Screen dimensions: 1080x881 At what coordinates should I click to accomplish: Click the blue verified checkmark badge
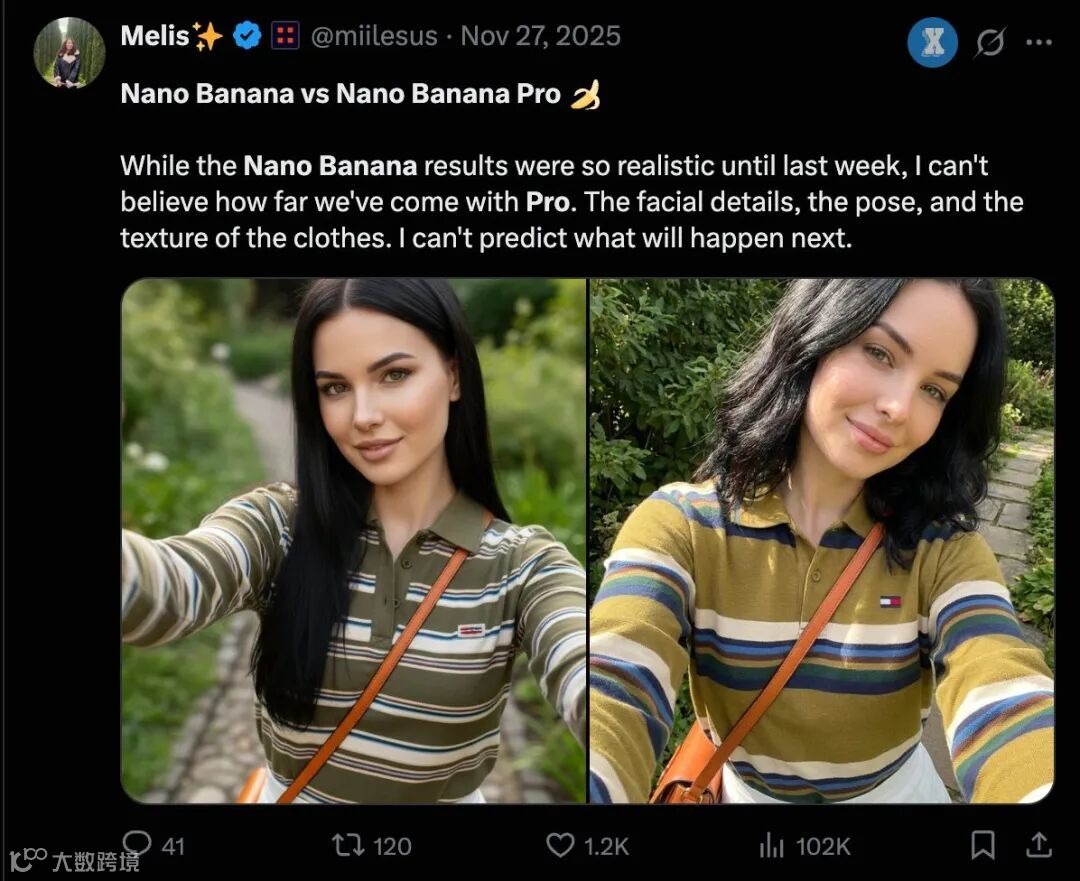[x=247, y=36]
